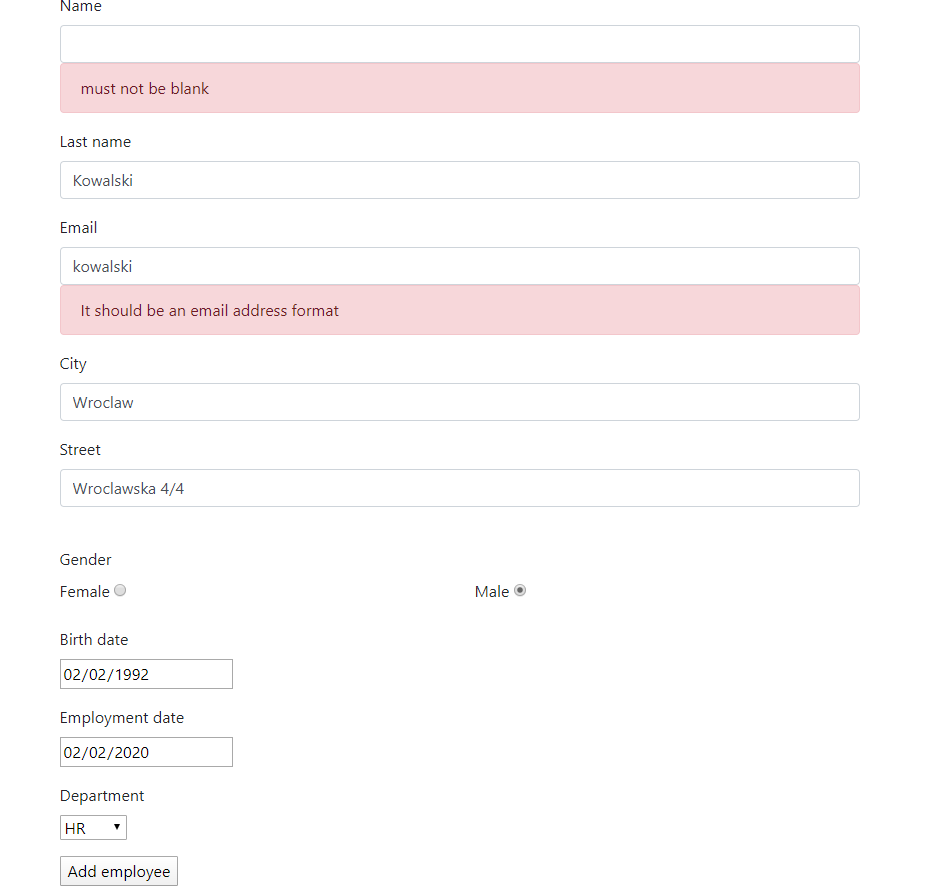The image size is (932, 889).
Task: Open the Department dropdown
Action: [x=93, y=827]
